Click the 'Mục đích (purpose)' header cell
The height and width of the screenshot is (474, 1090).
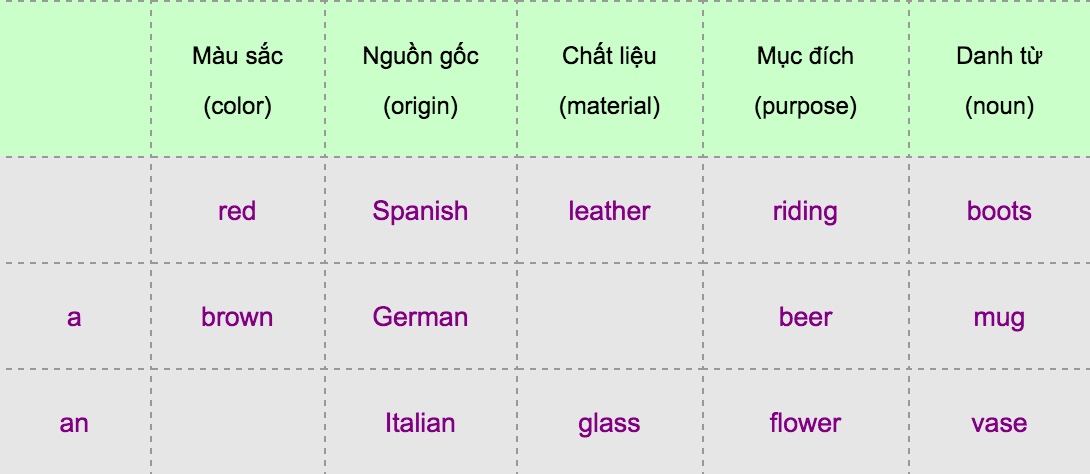pyautogui.click(x=805, y=80)
